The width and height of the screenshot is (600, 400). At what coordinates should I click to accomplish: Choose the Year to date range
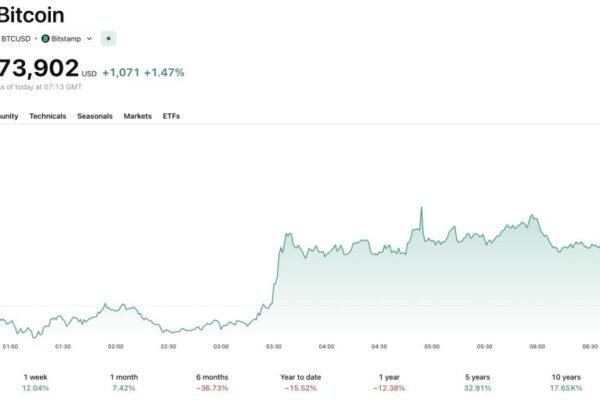[x=299, y=381]
